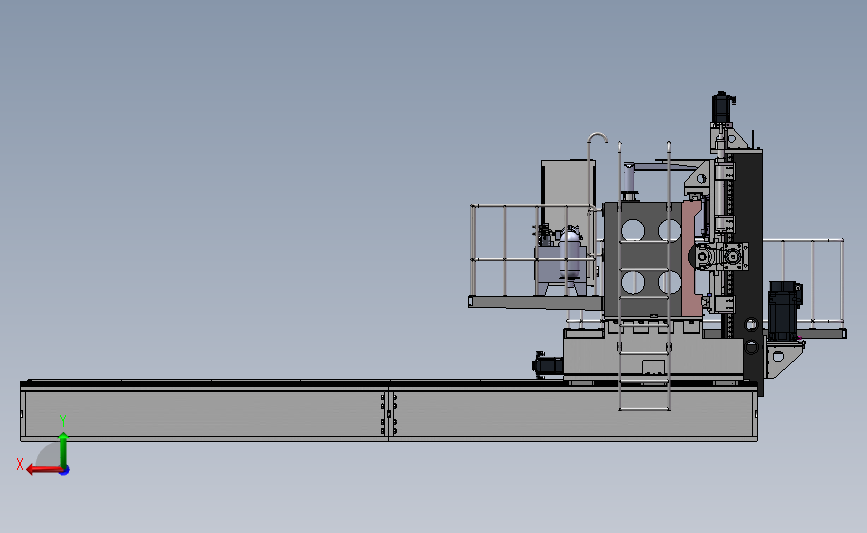Click the red X axis arrow of the triad
The image size is (867, 533).
[x=43, y=470]
